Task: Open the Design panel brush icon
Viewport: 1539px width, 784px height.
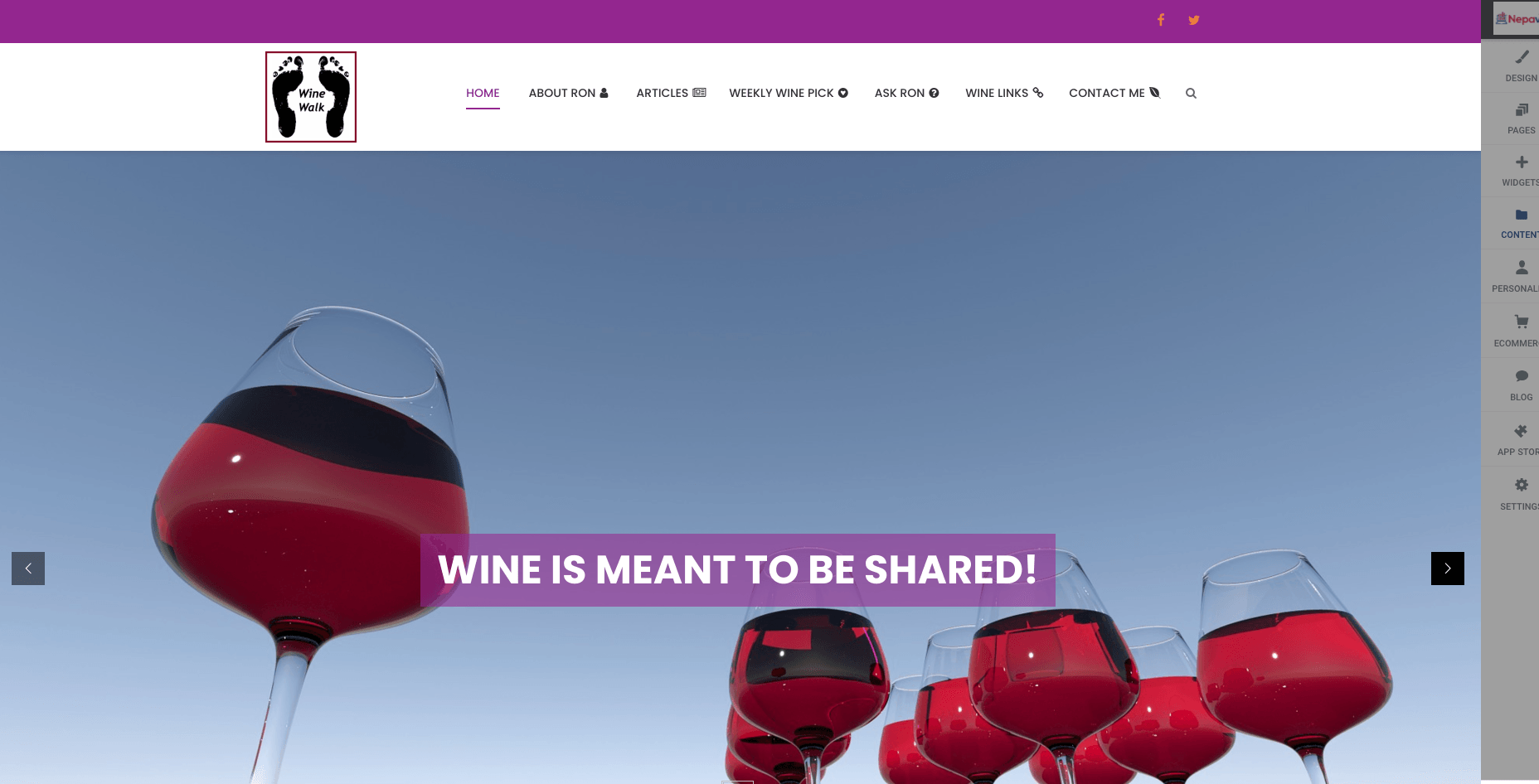Action: click(1521, 65)
